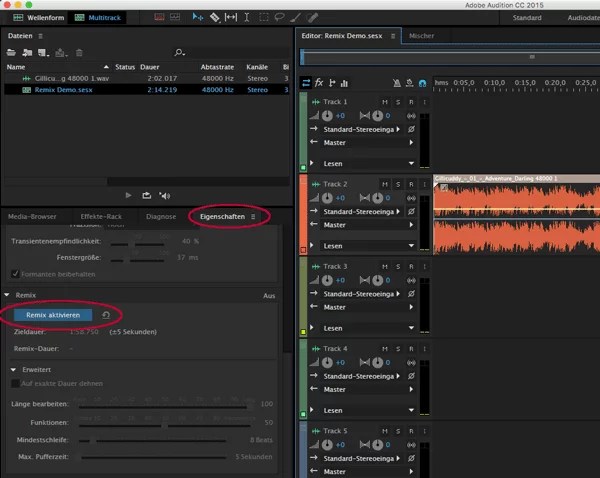Viewport: 600px width, 478px height.
Task: Click the delete trash icon in Dateien
Action: pos(79,53)
